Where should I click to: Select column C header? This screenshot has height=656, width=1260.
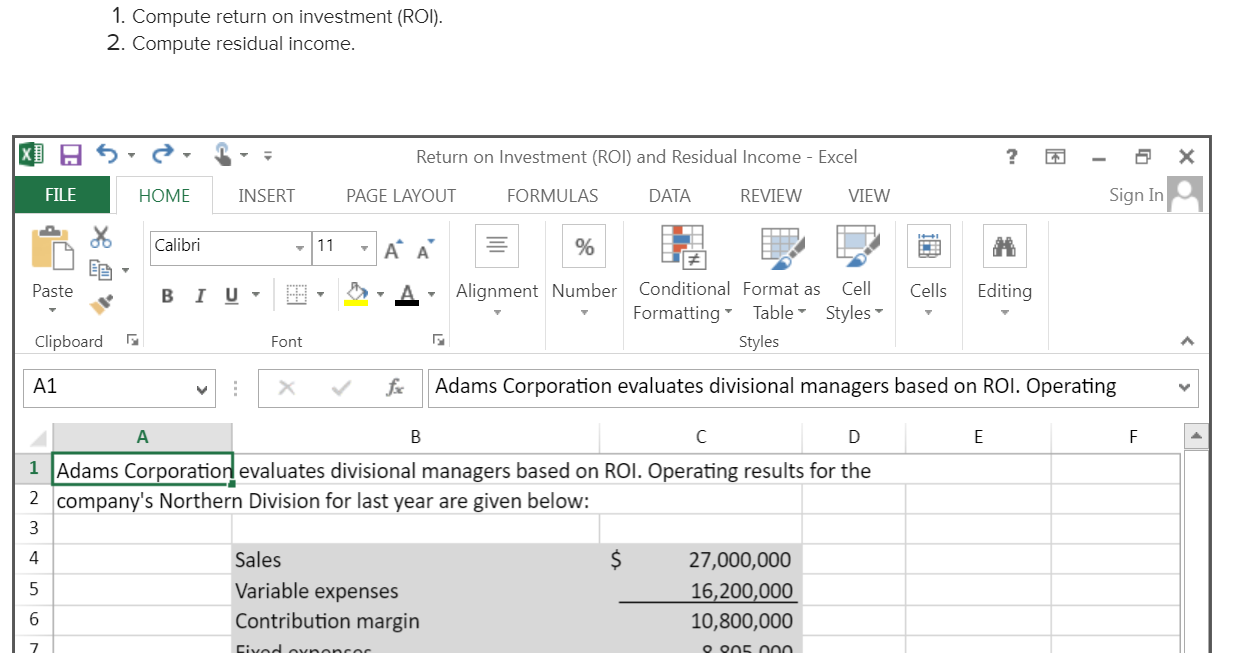[x=701, y=437]
